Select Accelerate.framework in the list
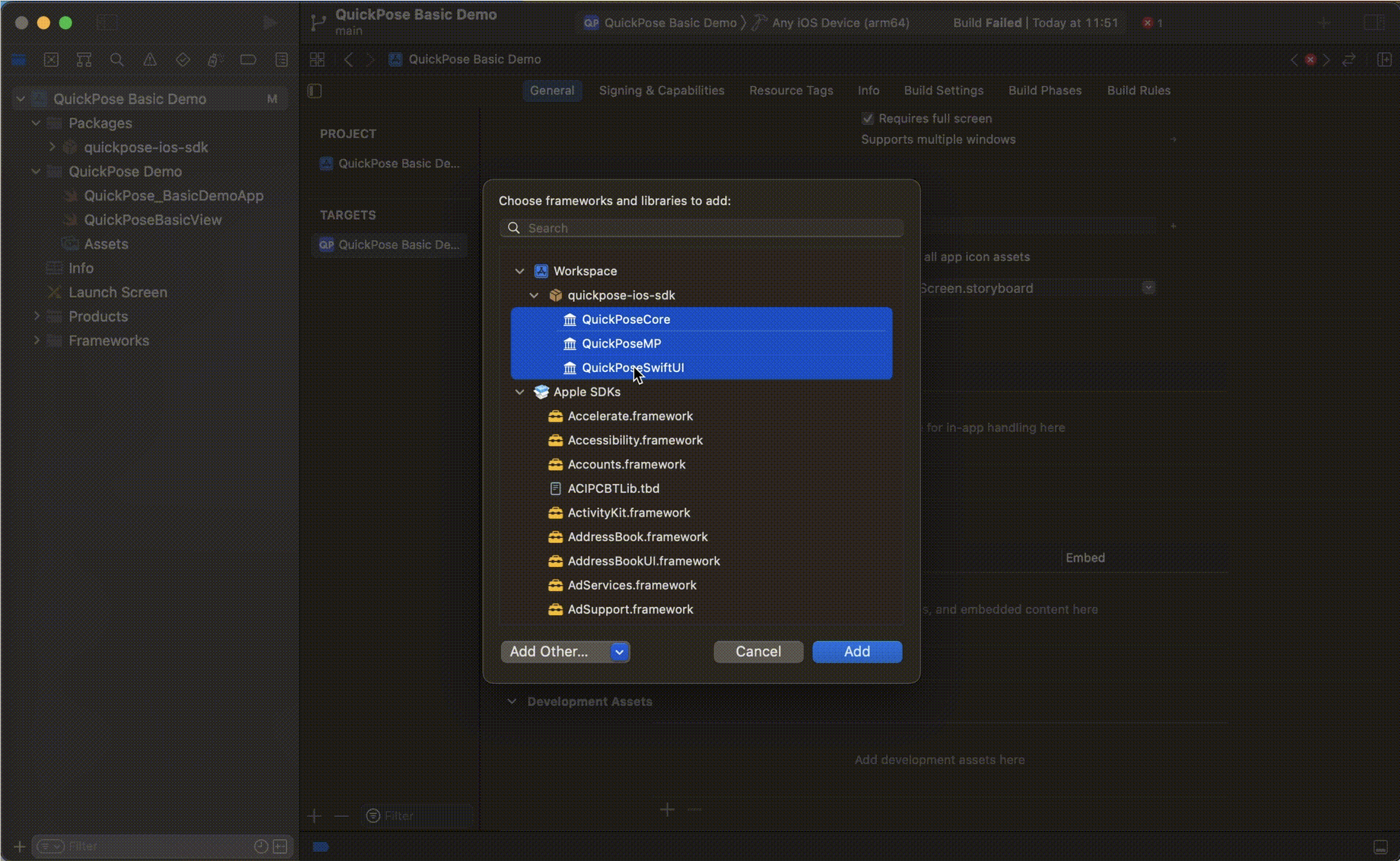Image resolution: width=1400 pixels, height=861 pixels. (x=630, y=416)
